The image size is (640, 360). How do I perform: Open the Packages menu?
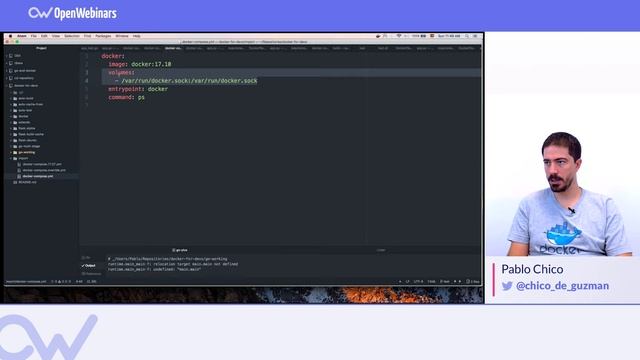(x=103, y=36)
